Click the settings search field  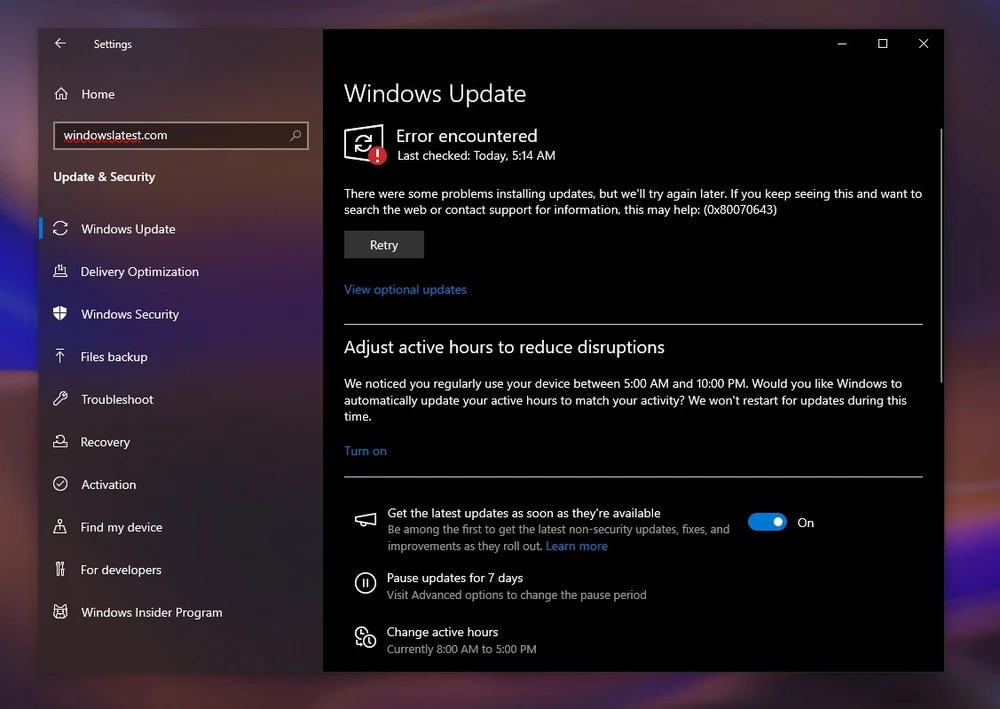point(180,135)
